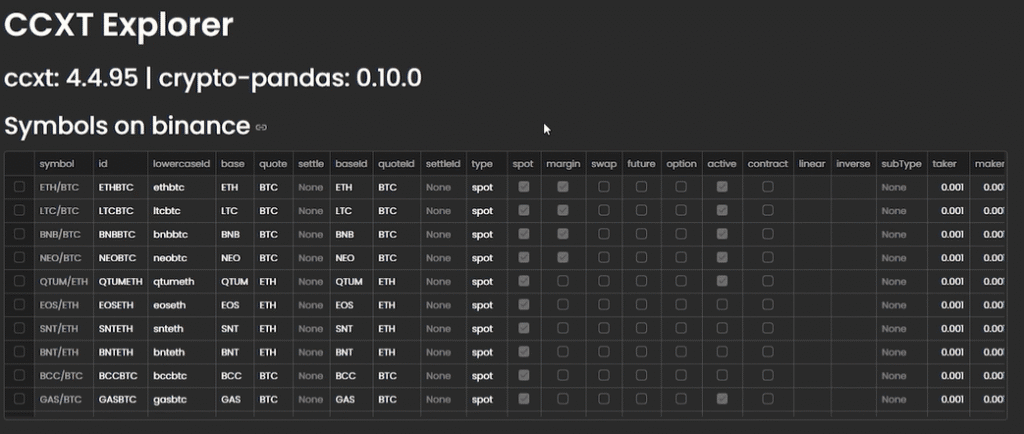Click the lowercaseId column header
This screenshot has height=434, width=1024.
click(x=181, y=164)
